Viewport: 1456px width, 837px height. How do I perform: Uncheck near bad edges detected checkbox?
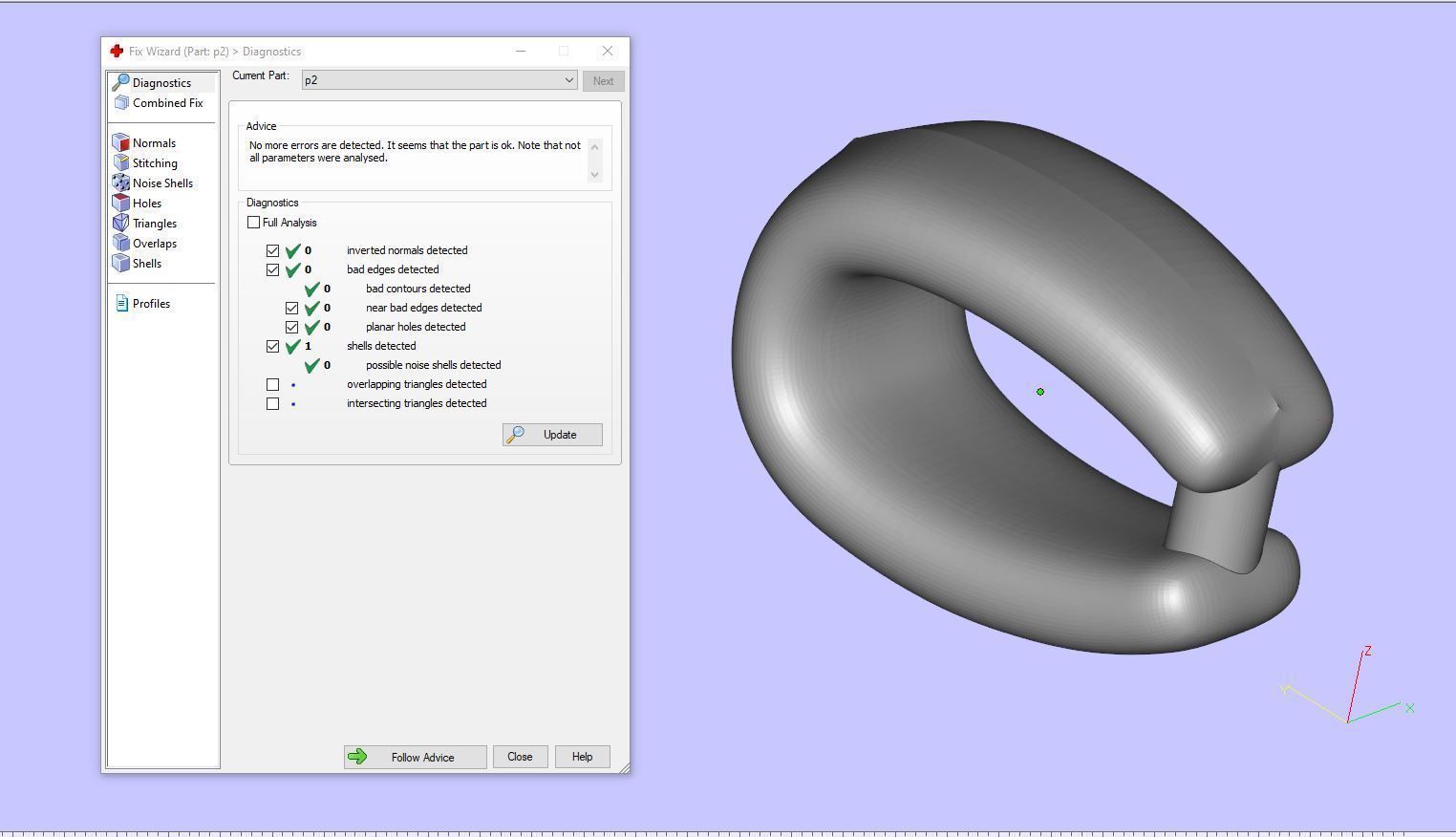click(x=292, y=308)
